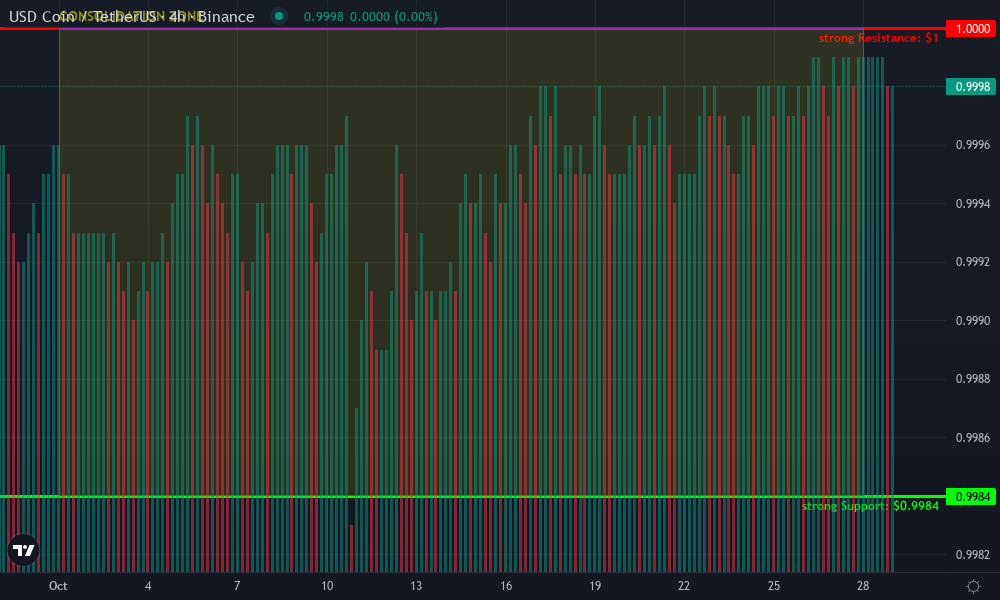This screenshot has height=600, width=1000.
Task: Click the green market status dot
Action: (279, 17)
